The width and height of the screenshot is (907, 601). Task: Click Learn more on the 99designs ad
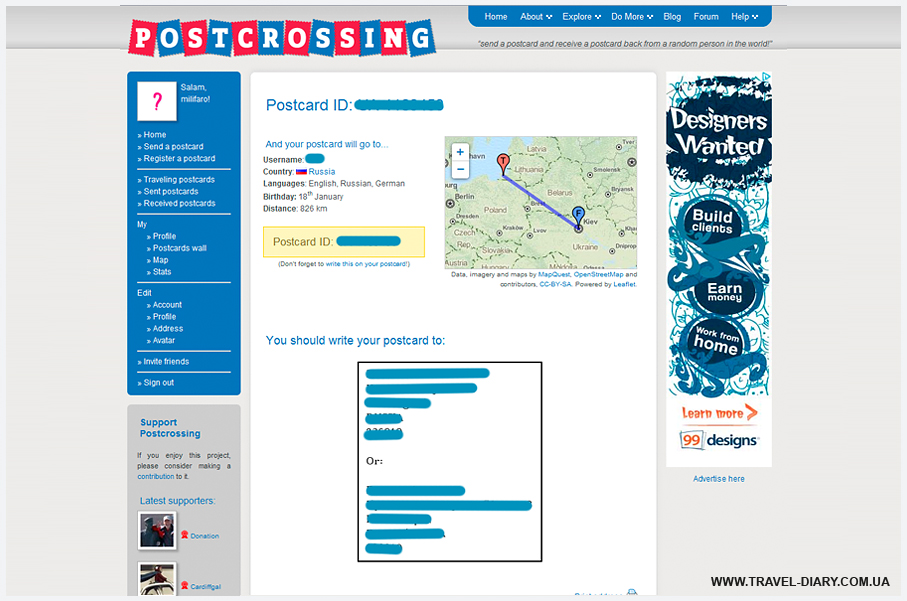pos(719,413)
